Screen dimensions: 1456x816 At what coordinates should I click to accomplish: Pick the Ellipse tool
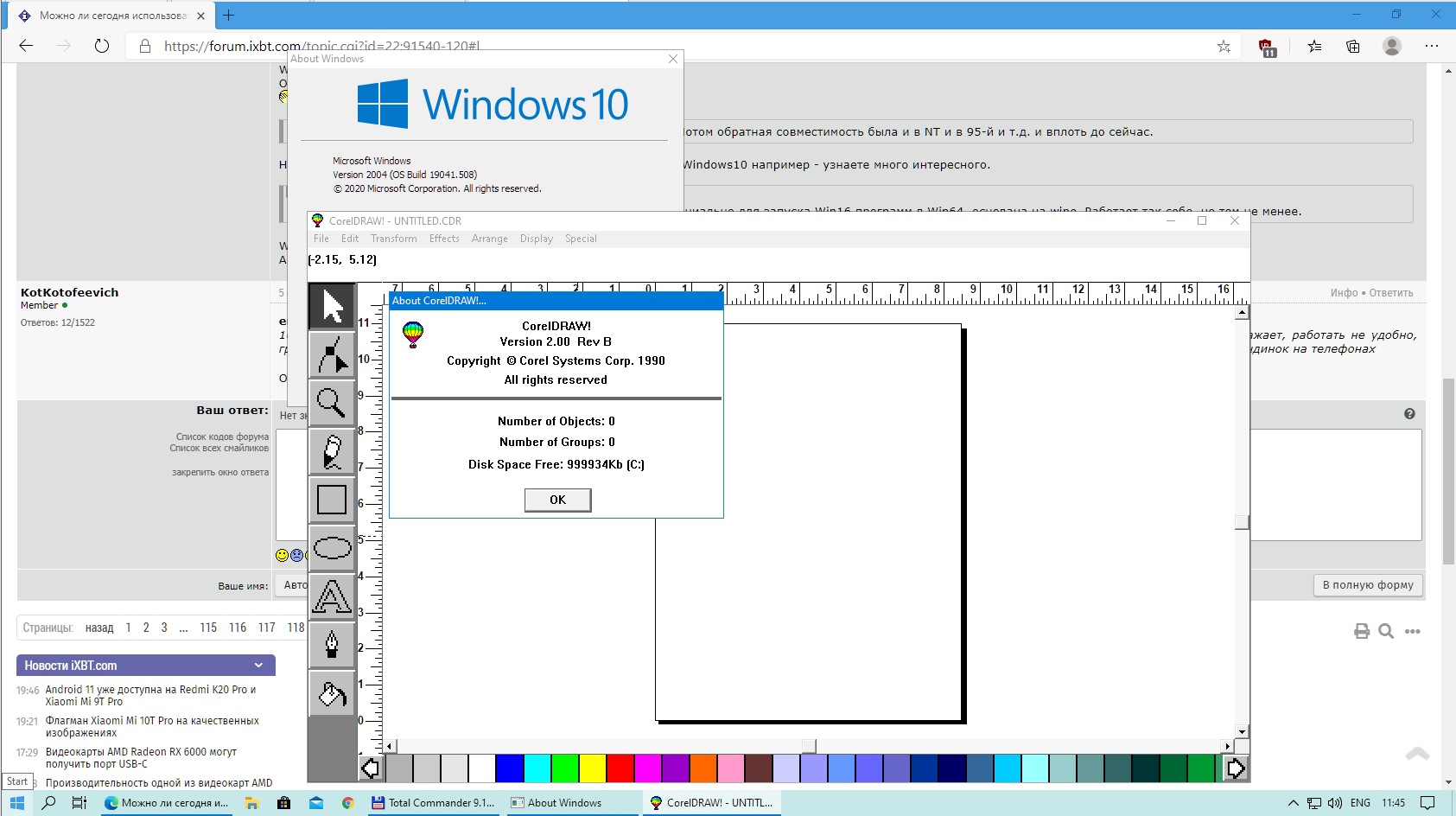[x=332, y=548]
